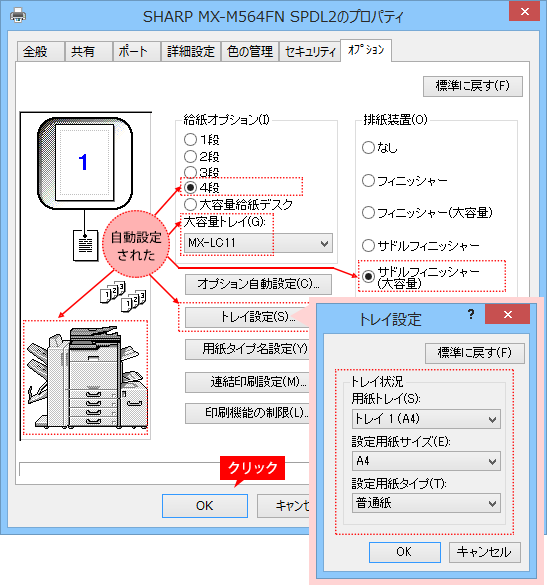Screen dimensions: 547x585
Task: Open the 用紙トレイ dropdown showing トレイ 1 (A4)
Action: [x=426, y=419]
